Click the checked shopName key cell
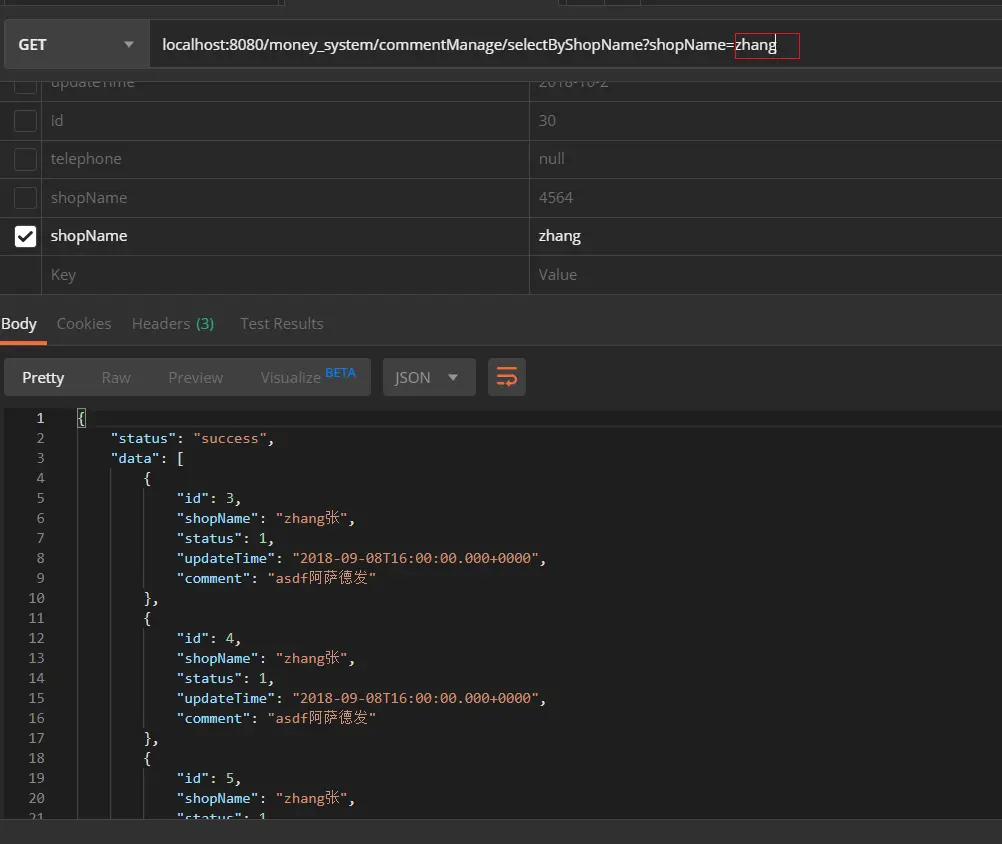The image size is (1002, 844). tap(285, 236)
